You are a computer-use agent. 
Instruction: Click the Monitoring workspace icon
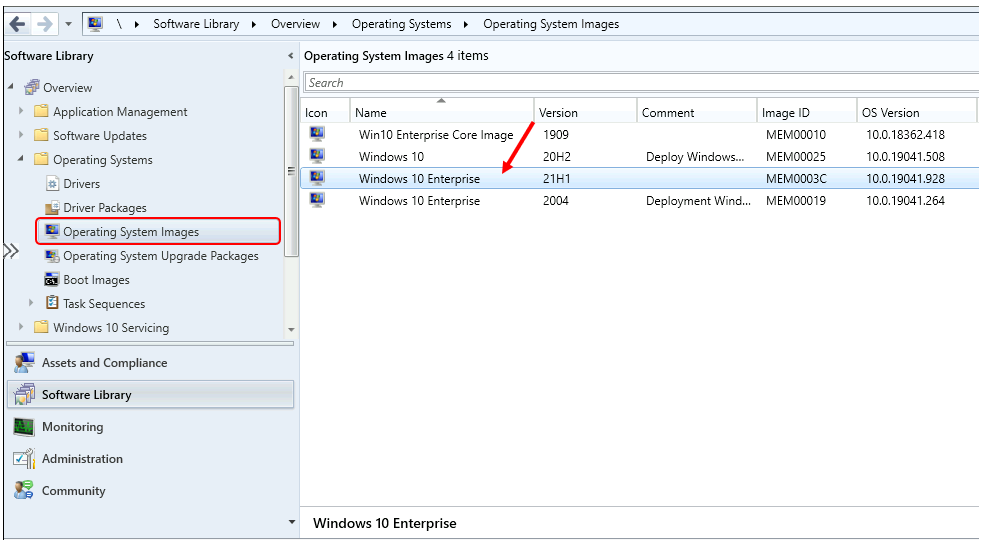(24, 427)
